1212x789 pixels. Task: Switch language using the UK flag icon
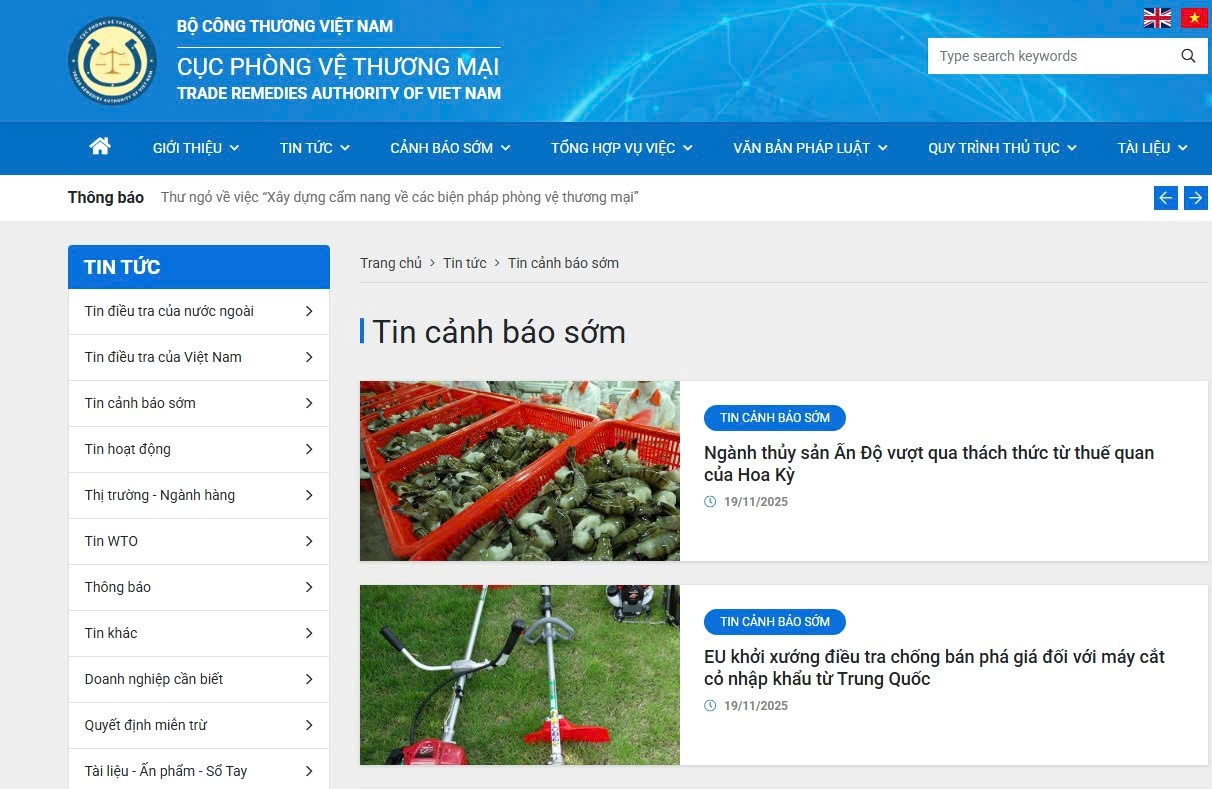(x=1157, y=18)
